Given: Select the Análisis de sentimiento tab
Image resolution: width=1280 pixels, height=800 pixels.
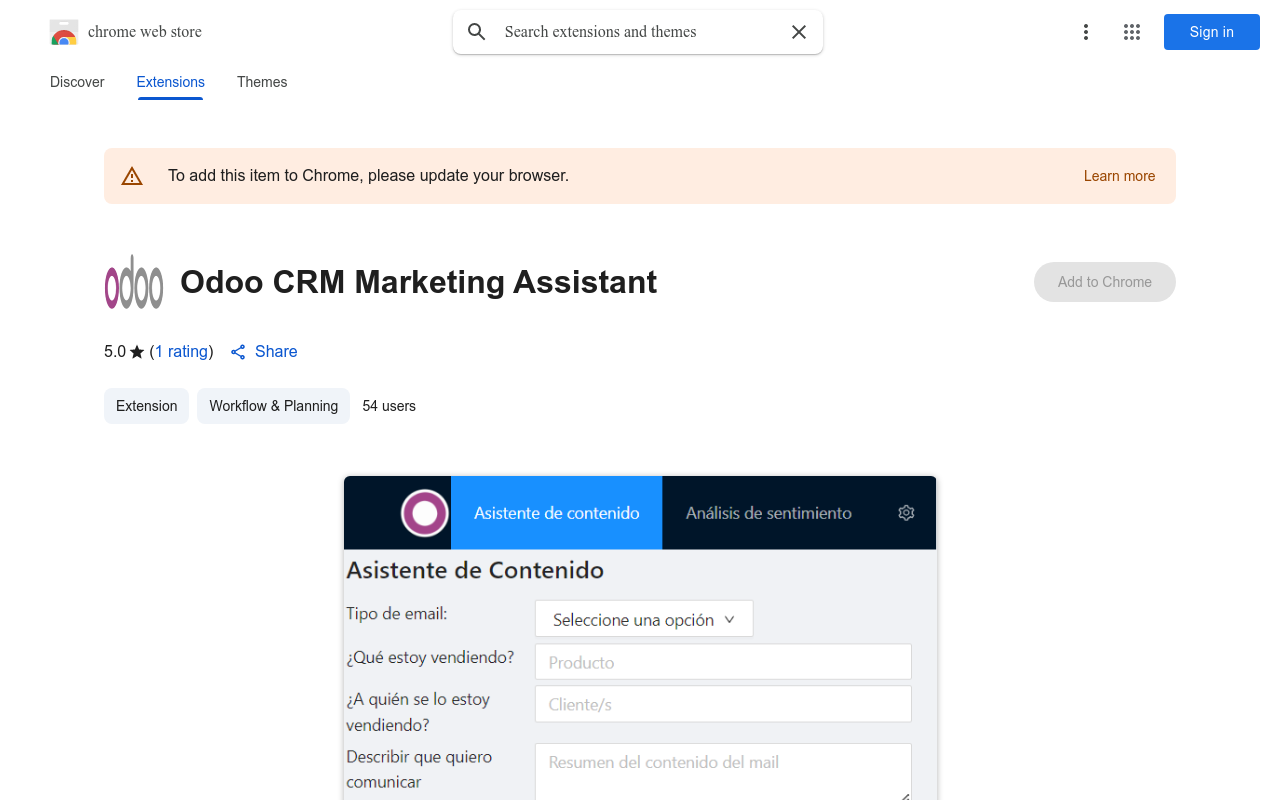Looking at the screenshot, I should coord(769,513).
